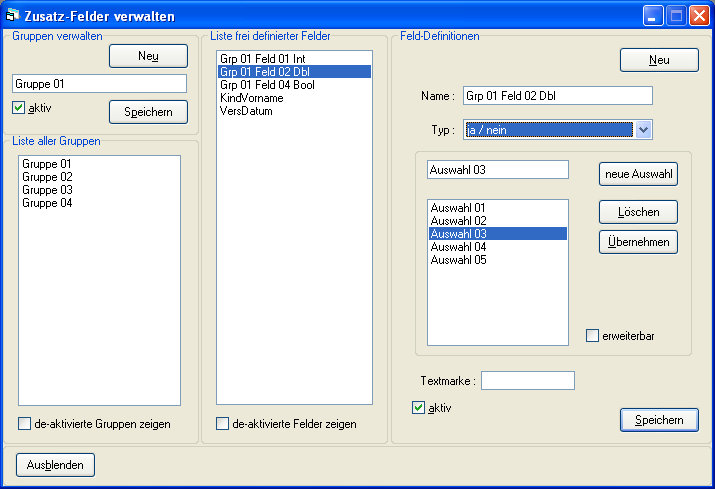The image size is (715, 489).
Task: Click Ausblenden button at bottom
Action: (55, 465)
